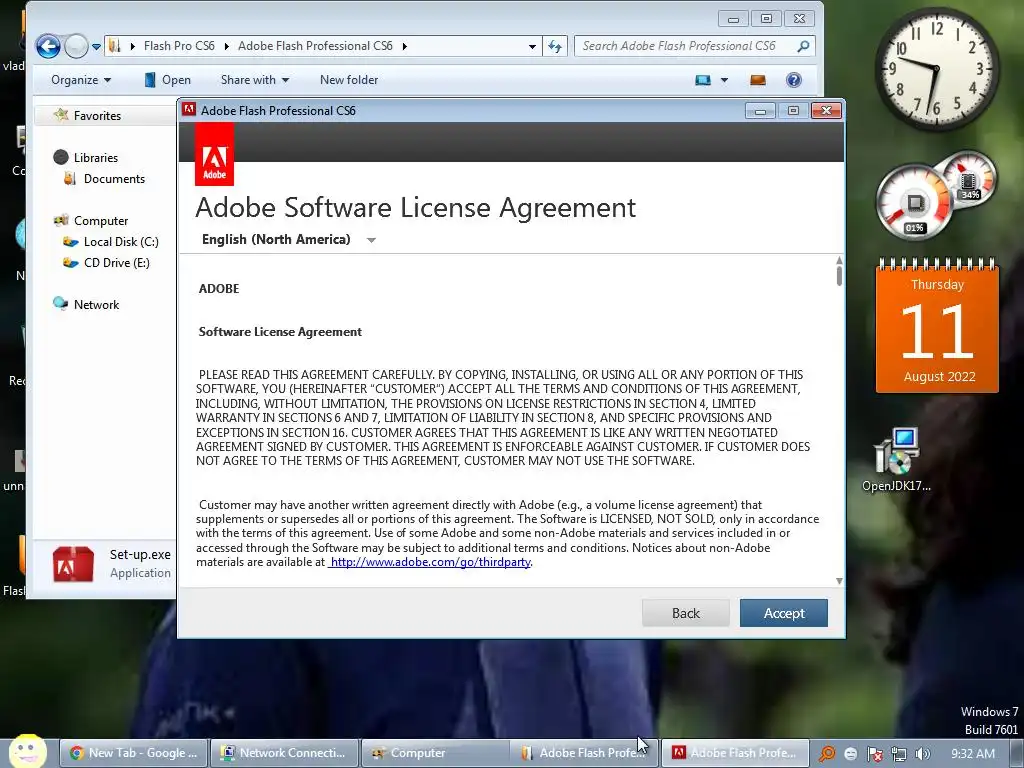
Task: Accept the Adobe license agreement
Action: click(x=783, y=613)
